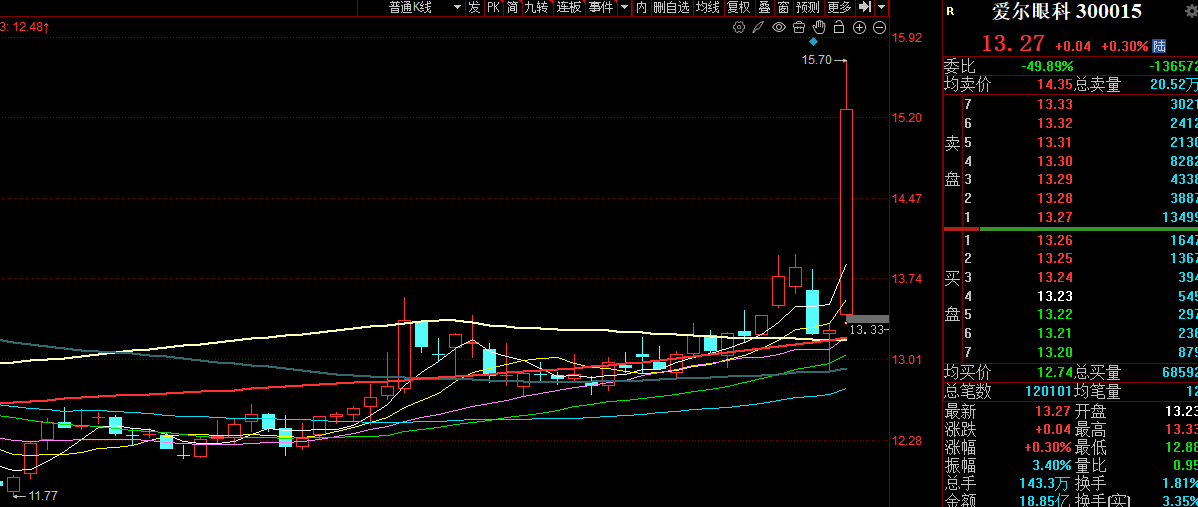Open the toolbox briefcase icon
This screenshot has height=507, width=1198.
(799, 27)
